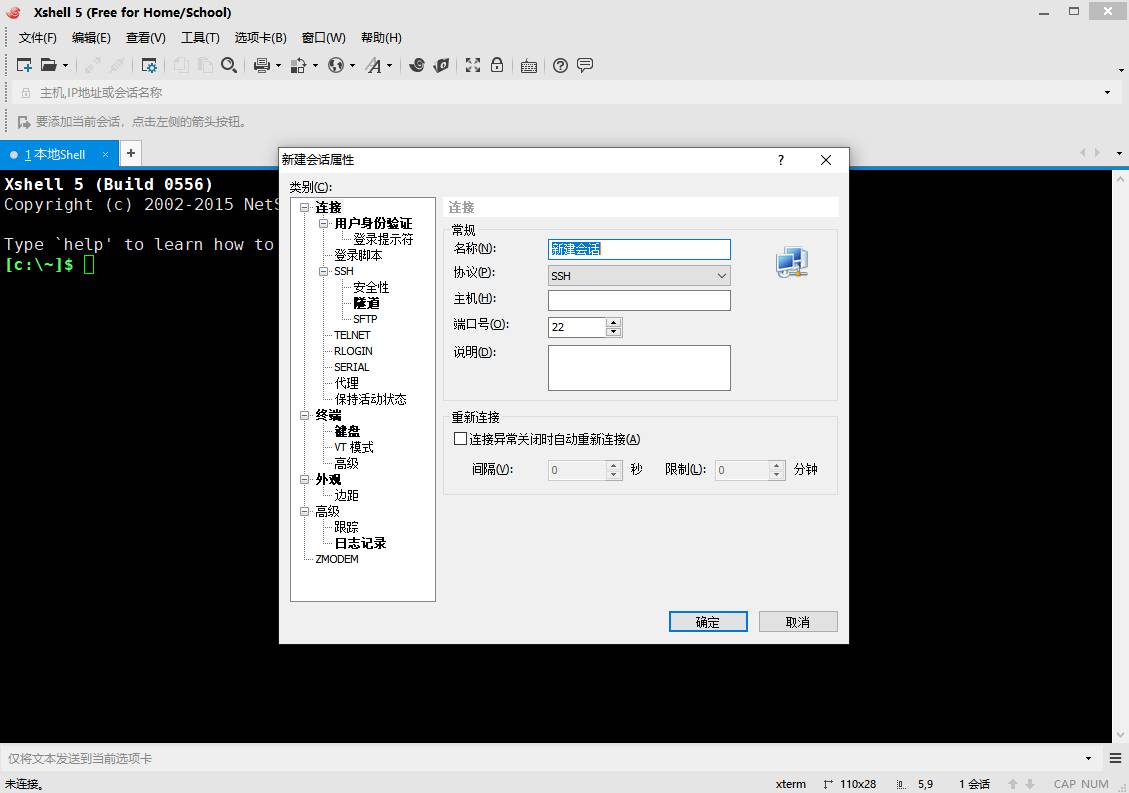Decrease port number with down spinner
This screenshot has width=1129, height=793.
(613, 332)
